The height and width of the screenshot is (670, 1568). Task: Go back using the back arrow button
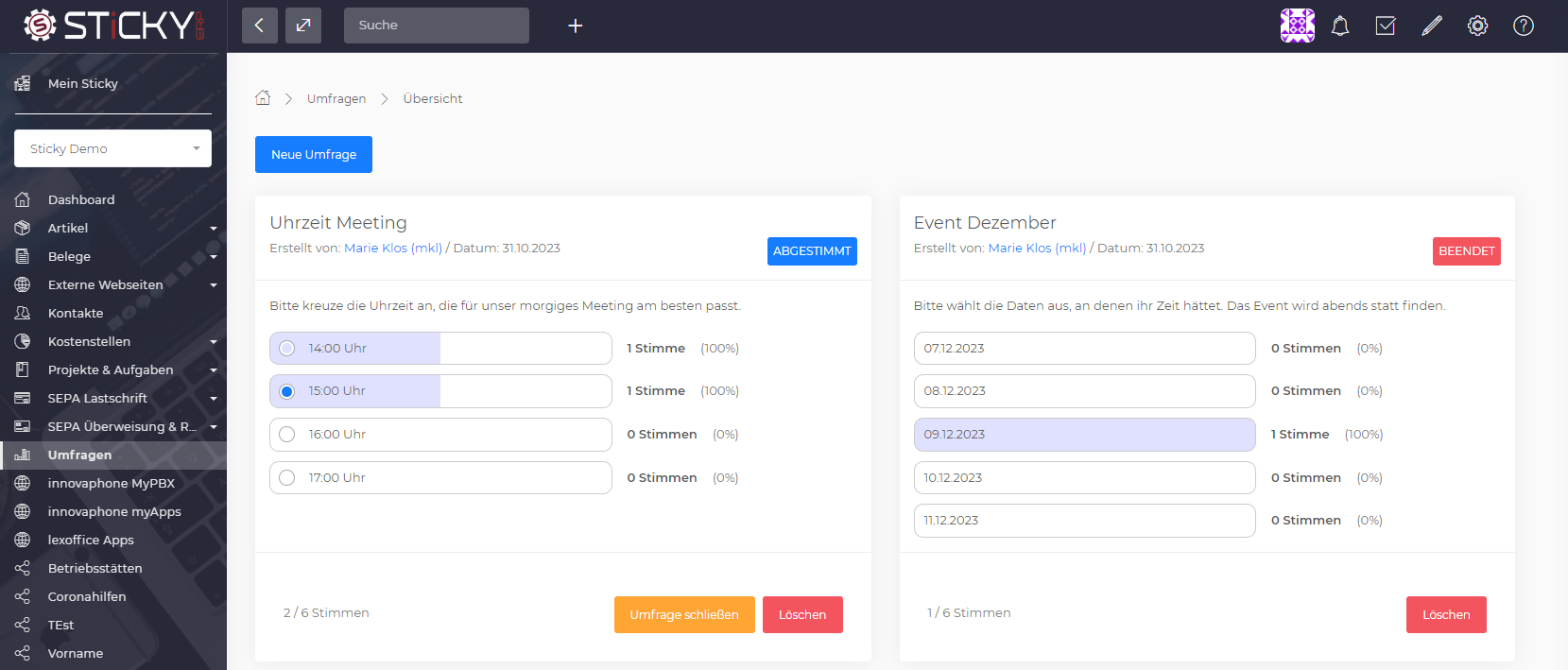260,26
